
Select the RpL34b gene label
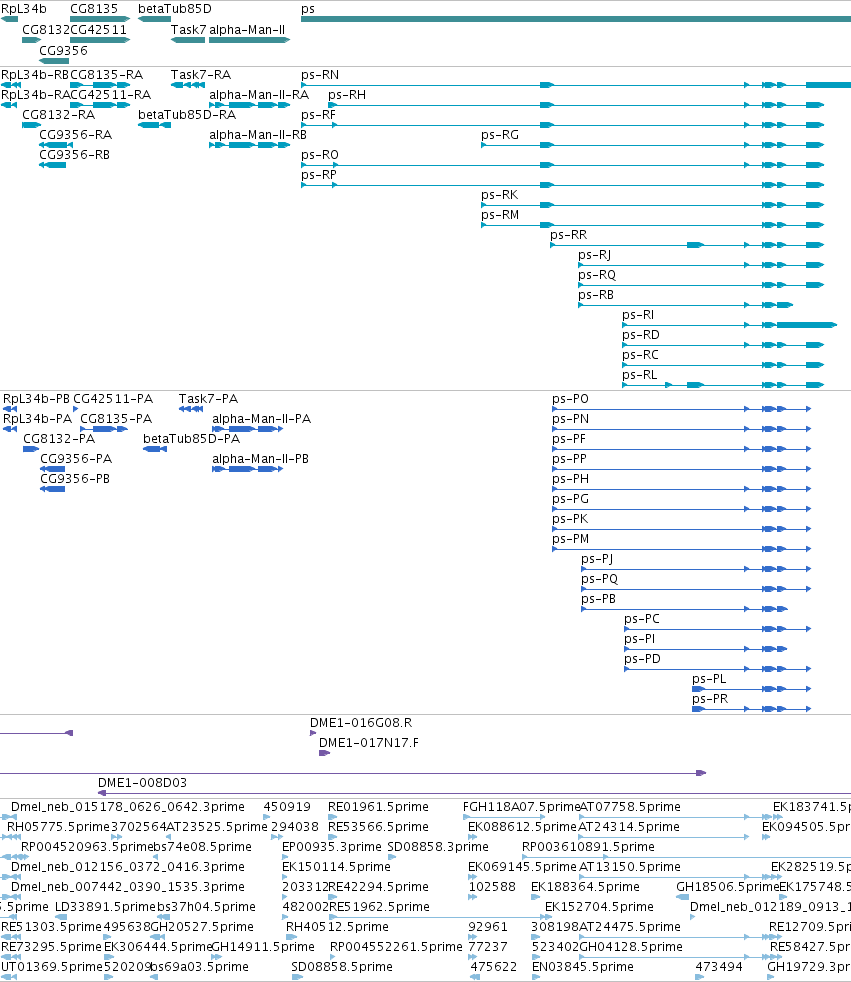click(x=24, y=9)
